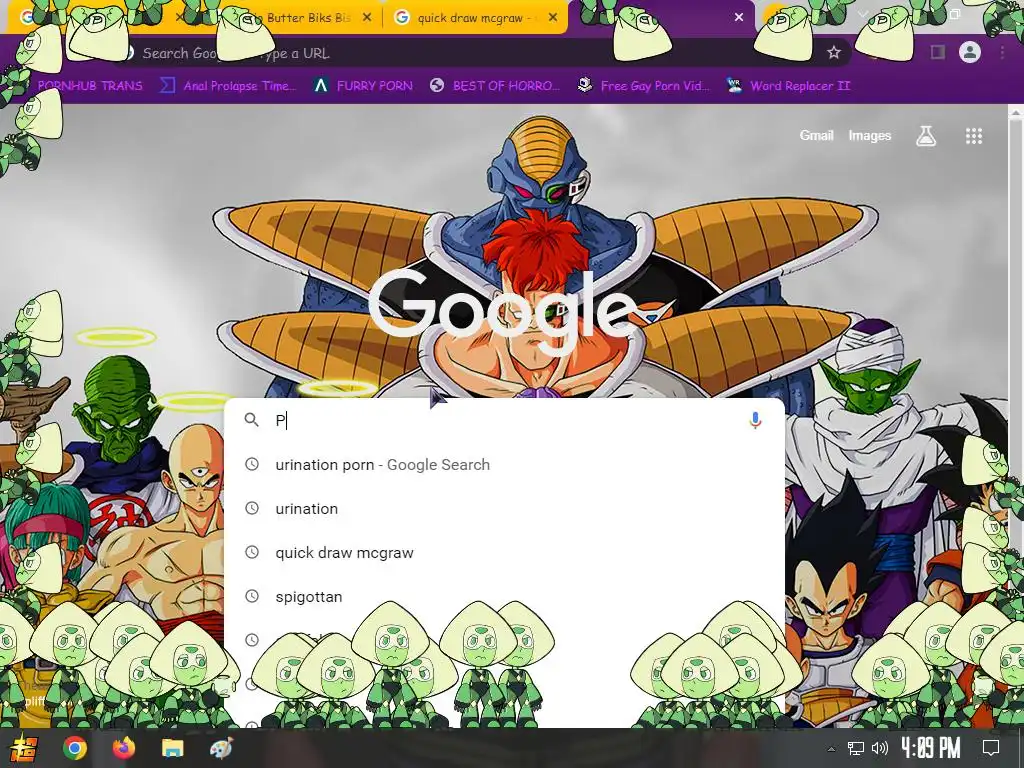Open File Explorer from the taskbar

tap(172, 748)
